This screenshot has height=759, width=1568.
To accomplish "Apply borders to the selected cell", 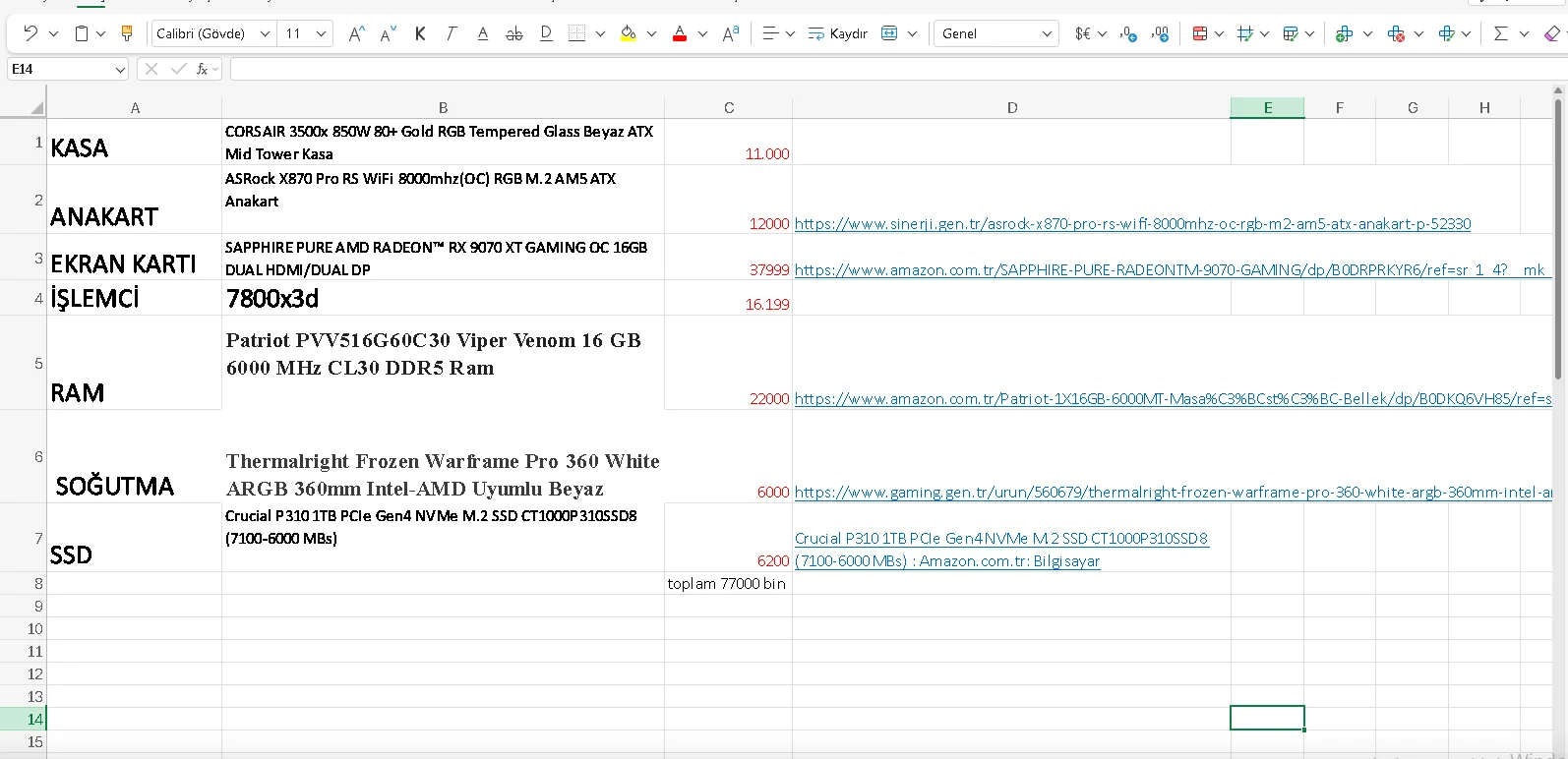I will click(577, 33).
